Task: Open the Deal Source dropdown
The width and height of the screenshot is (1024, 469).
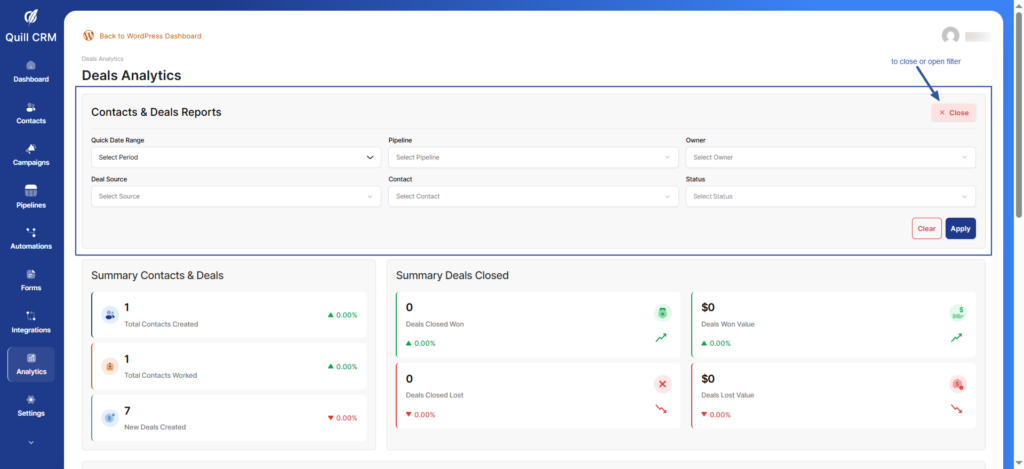Action: point(236,197)
